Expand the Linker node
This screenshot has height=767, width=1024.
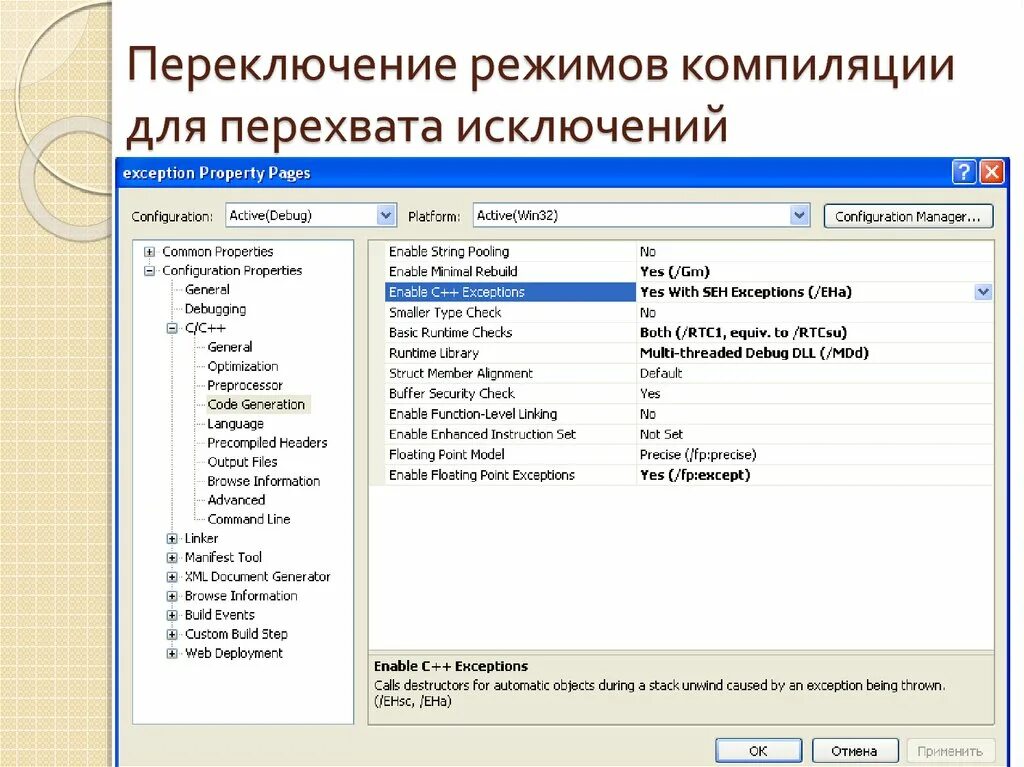(172, 538)
